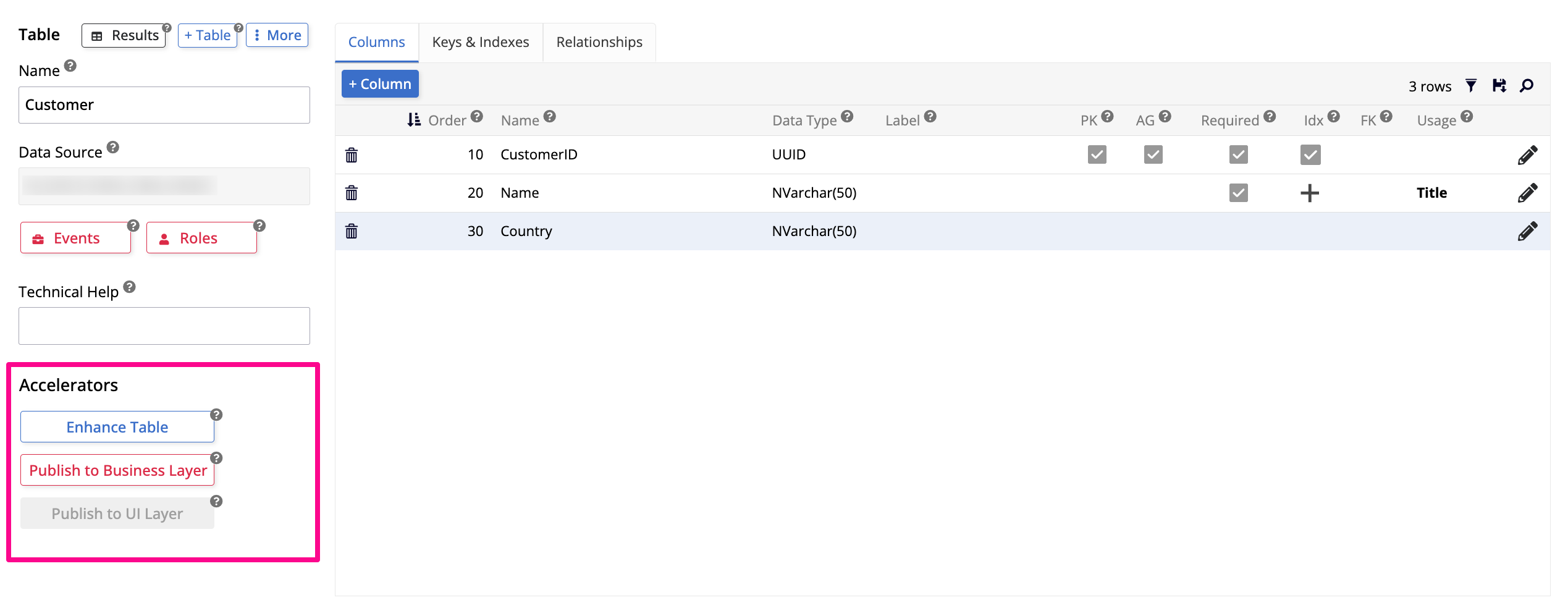Screen dimensions: 1568x608
Task: Open the Relationships tab
Action: pos(599,42)
